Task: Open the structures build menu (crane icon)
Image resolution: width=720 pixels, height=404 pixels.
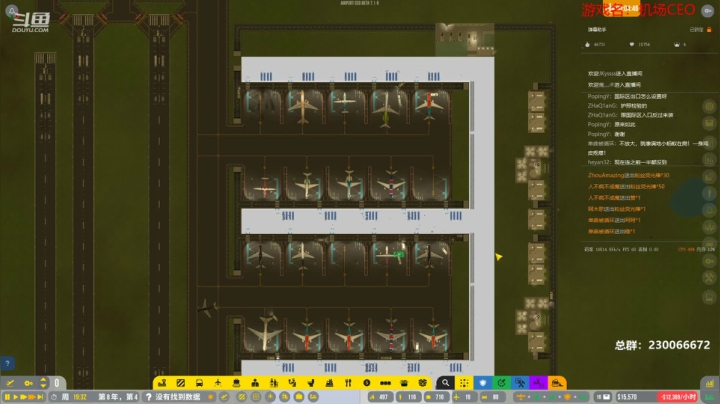Action: tap(162, 383)
